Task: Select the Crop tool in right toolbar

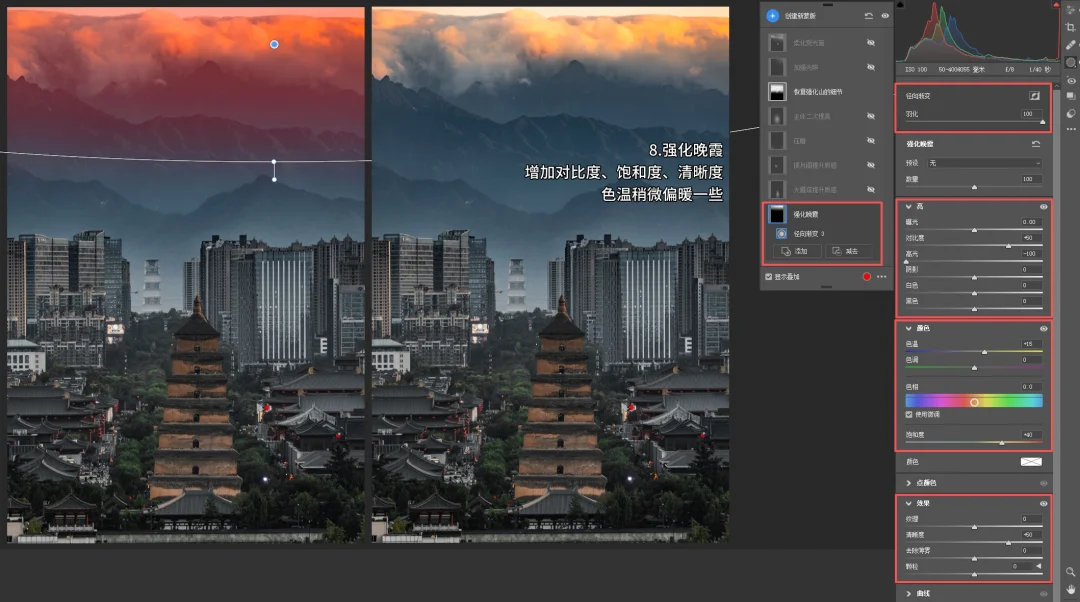Action: [x=1071, y=27]
